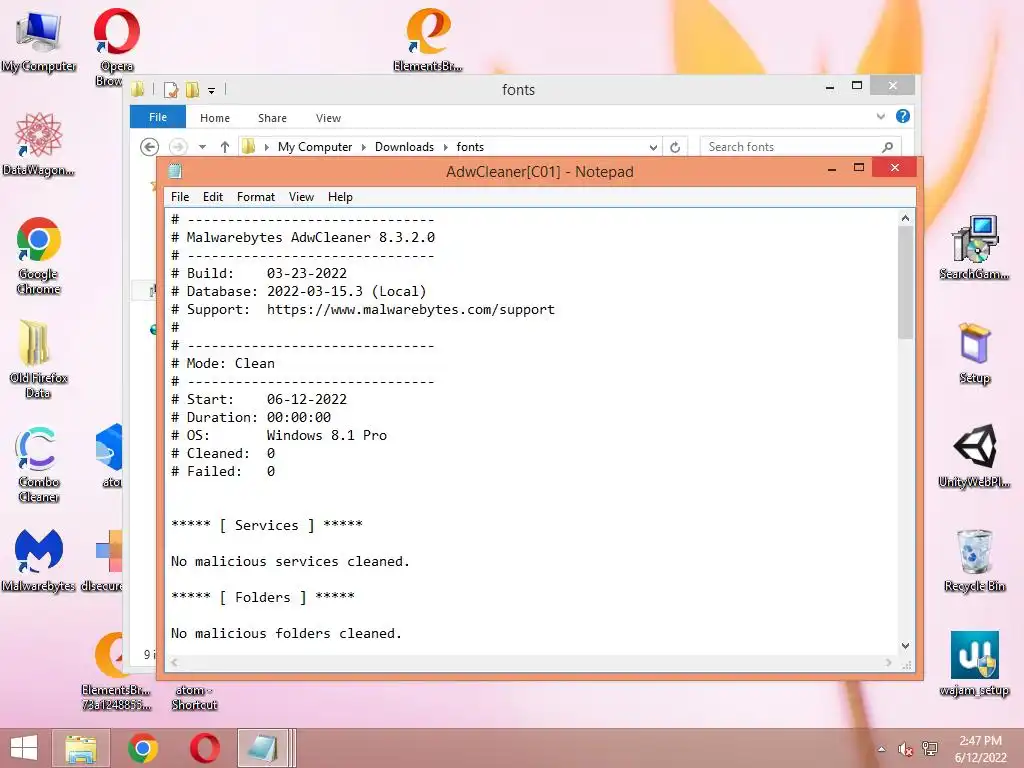Open Notepad Format menu

pyautogui.click(x=256, y=197)
